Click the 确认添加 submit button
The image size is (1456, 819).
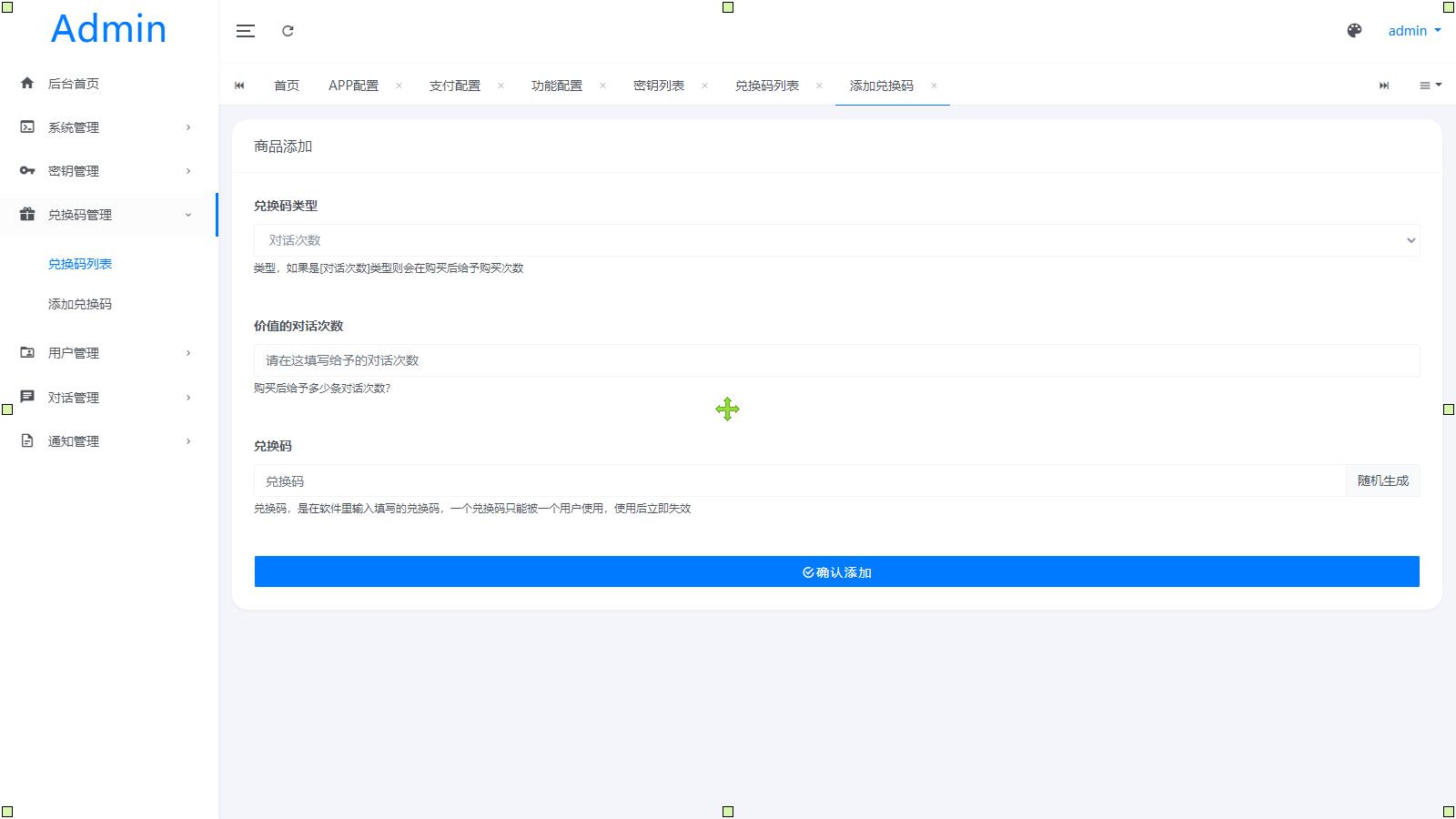tap(836, 571)
